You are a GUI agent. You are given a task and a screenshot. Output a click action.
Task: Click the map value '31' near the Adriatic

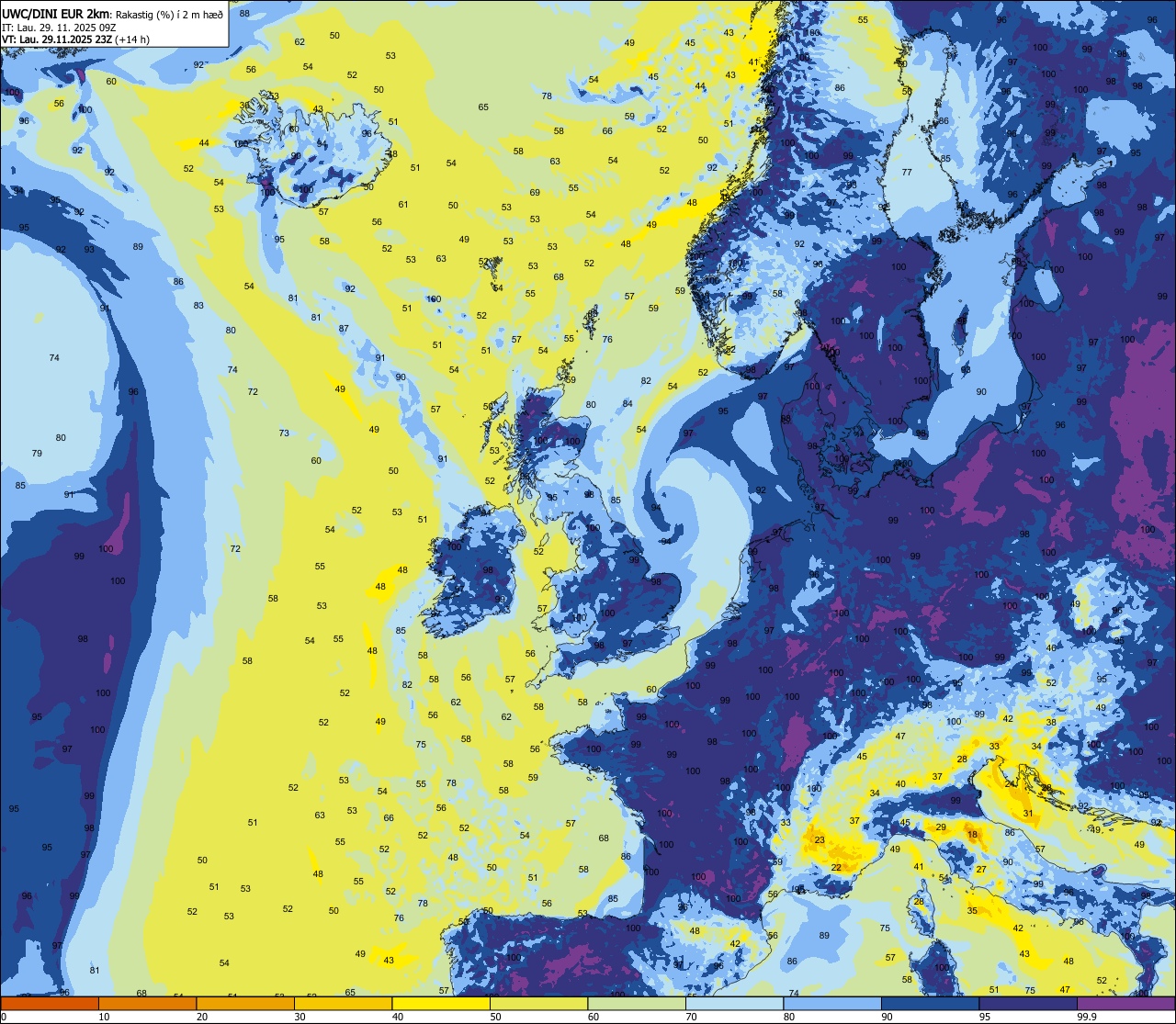(x=1028, y=813)
